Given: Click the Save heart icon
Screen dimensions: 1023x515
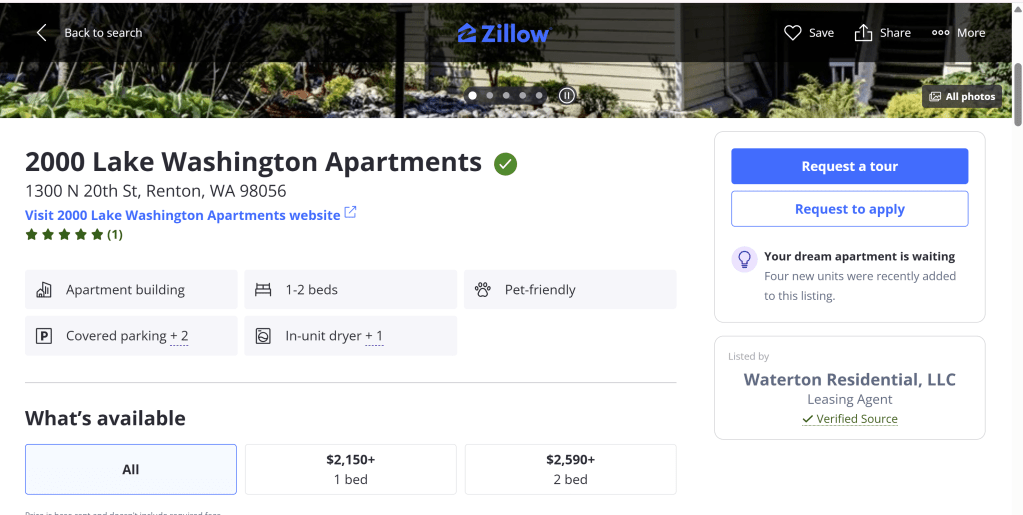Looking at the screenshot, I should point(793,33).
